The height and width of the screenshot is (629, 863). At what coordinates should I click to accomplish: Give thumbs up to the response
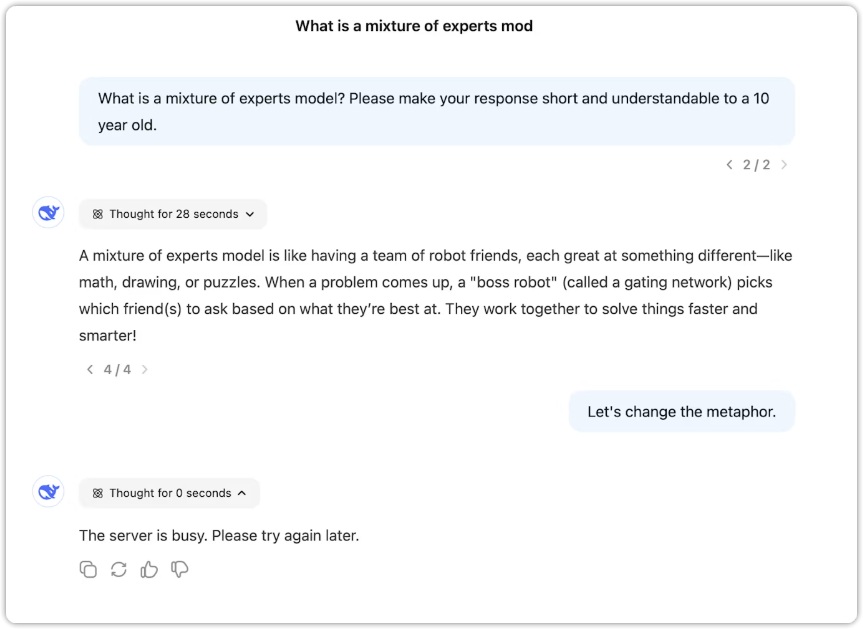click(149, 569)
